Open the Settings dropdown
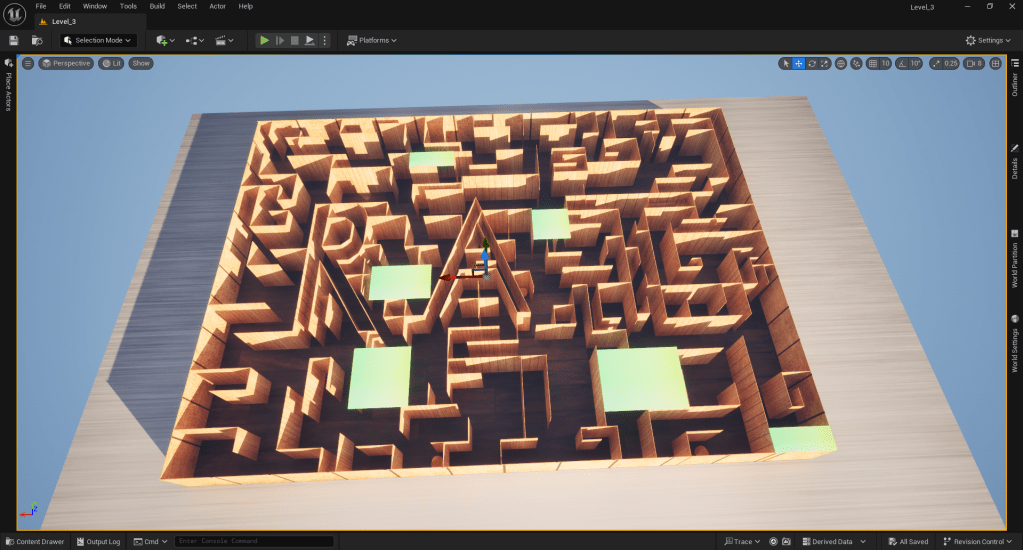The image size is (1023, 550). pyautogui.click(x=985, y=40)
